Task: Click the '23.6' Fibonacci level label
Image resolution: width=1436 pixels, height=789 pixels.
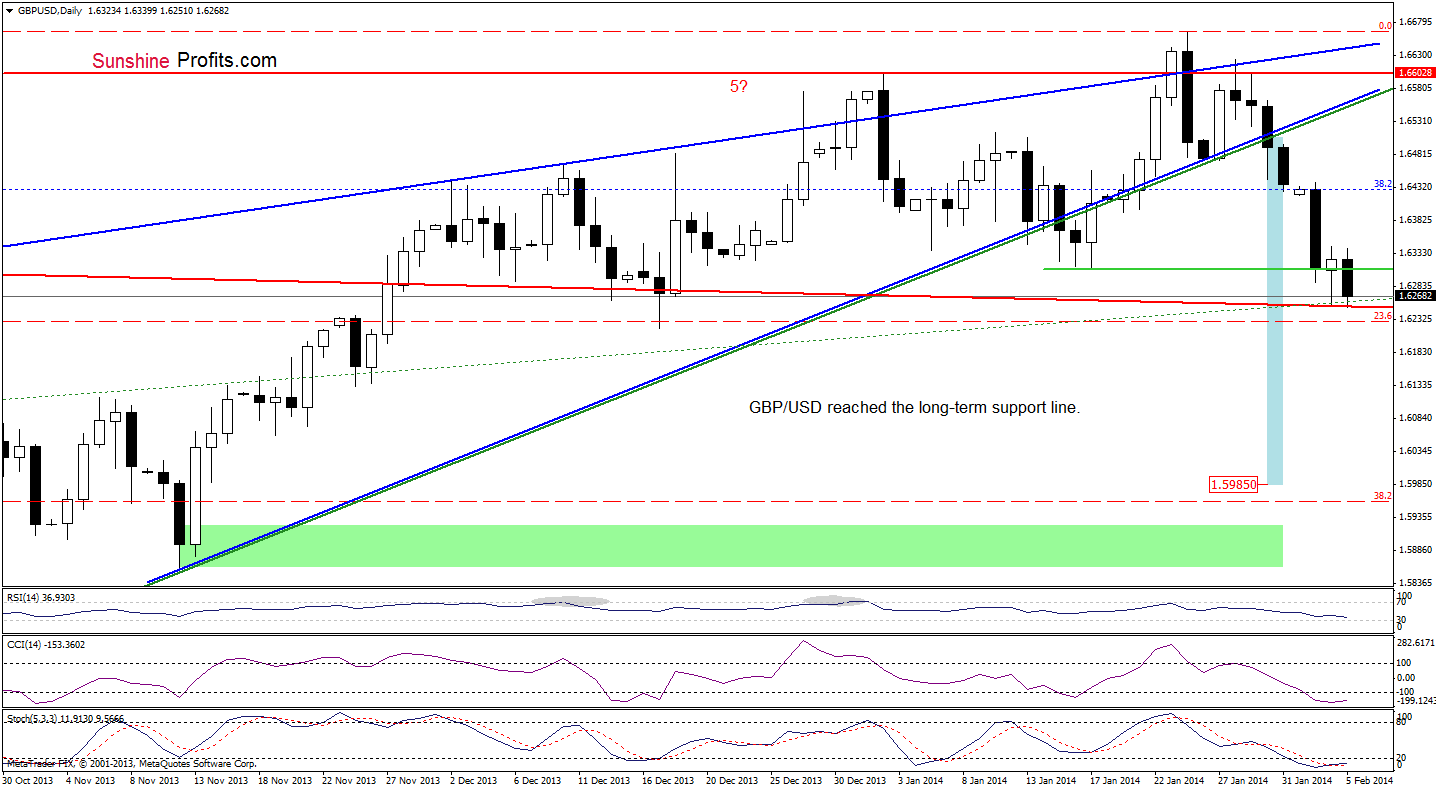Action: [1383, 315]
